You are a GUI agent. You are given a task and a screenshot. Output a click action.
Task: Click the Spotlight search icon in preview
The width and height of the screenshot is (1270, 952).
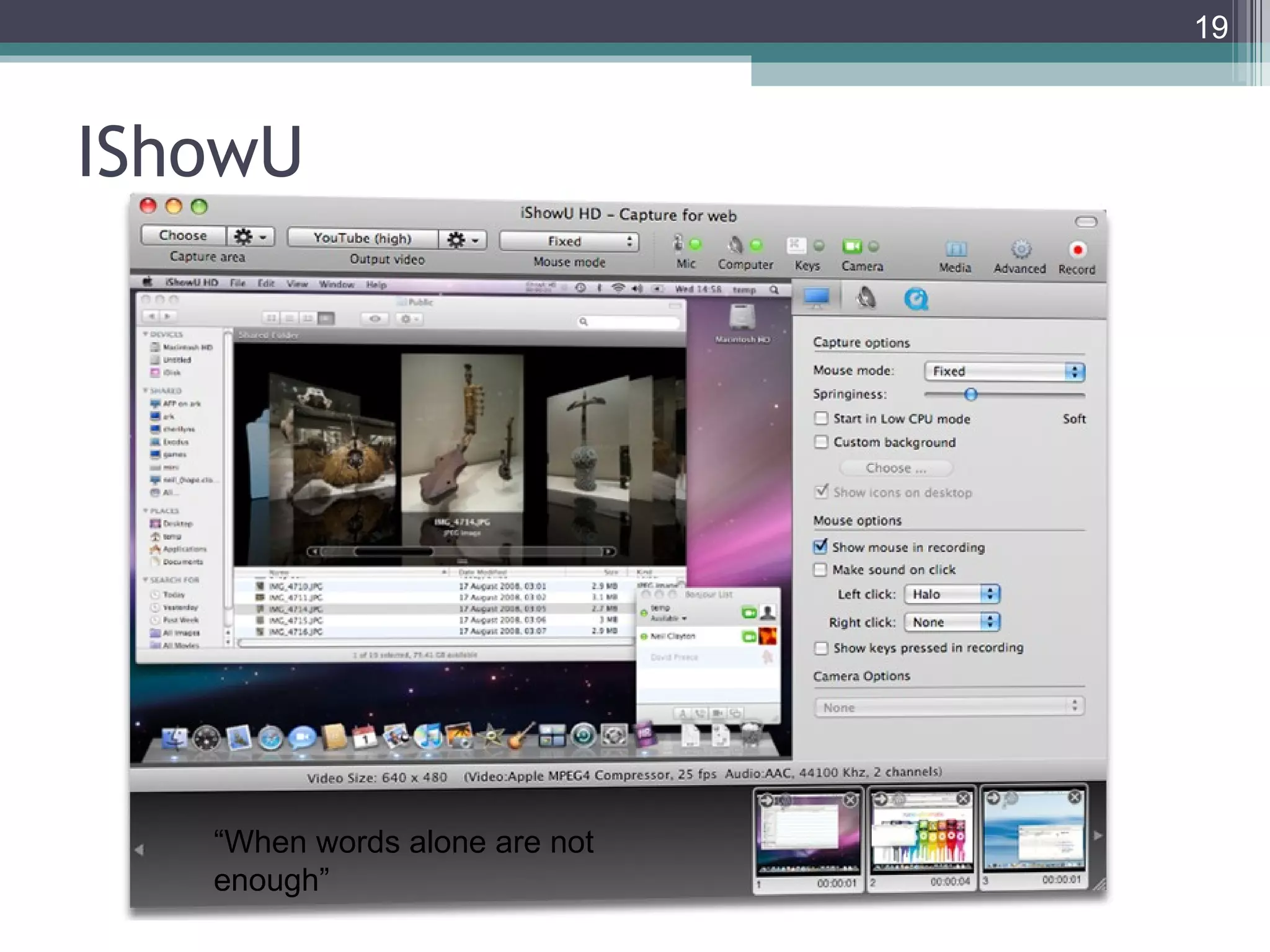pyautogui.click(x=774, y=289)
